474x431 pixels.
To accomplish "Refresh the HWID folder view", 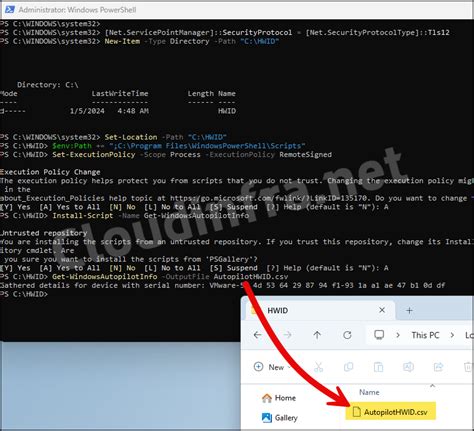I will coord(347,335).
